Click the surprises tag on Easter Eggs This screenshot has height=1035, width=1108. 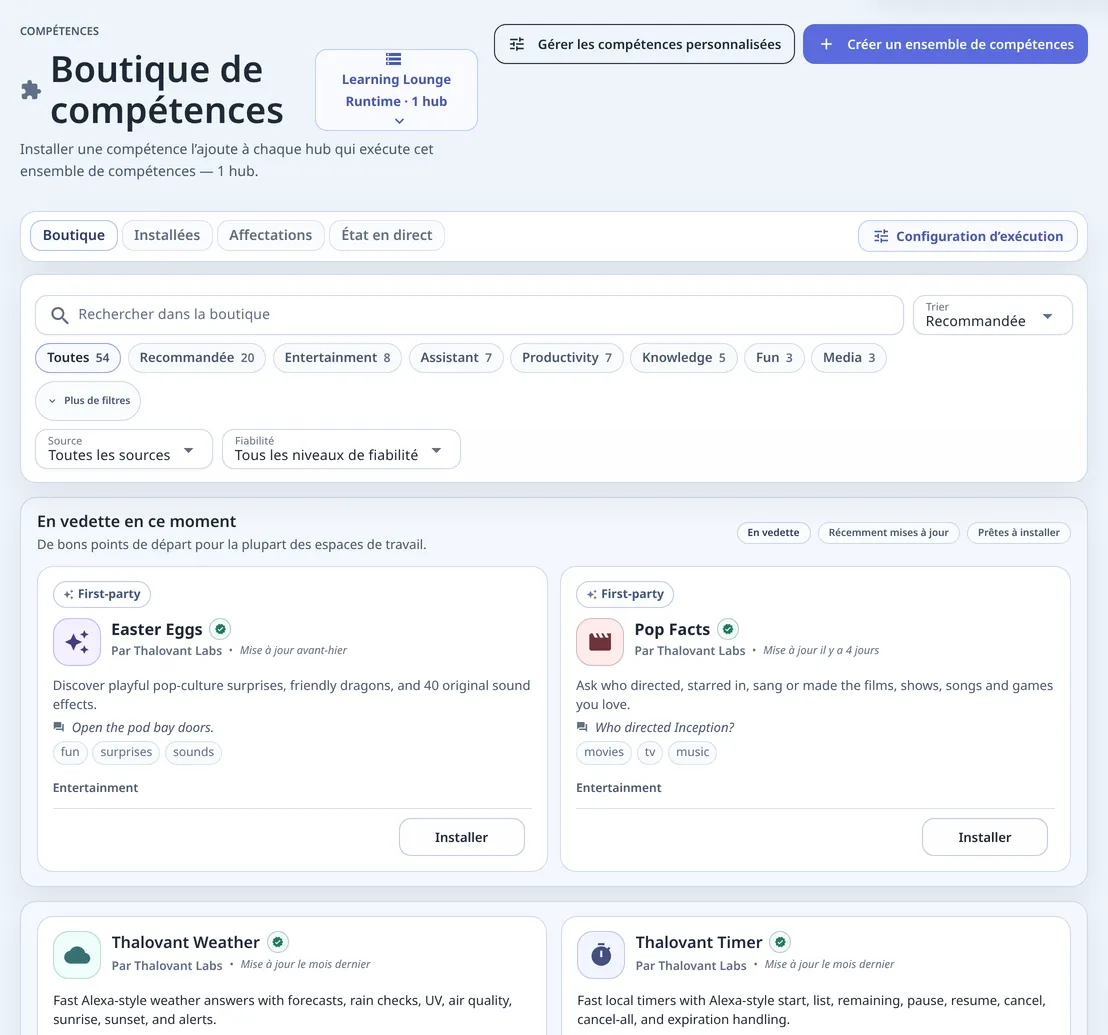click(x=126, y=752)
